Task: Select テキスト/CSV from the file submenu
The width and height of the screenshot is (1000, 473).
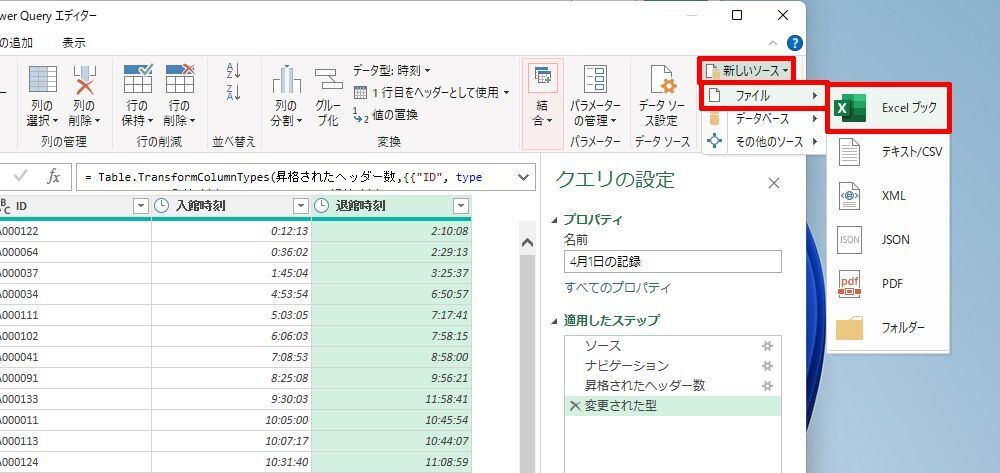Action: 890,152
